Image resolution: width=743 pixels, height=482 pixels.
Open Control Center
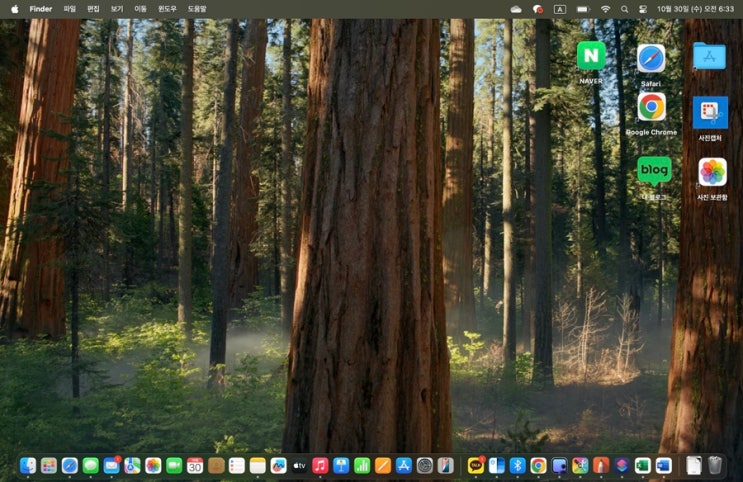click(x=643, y=9)
